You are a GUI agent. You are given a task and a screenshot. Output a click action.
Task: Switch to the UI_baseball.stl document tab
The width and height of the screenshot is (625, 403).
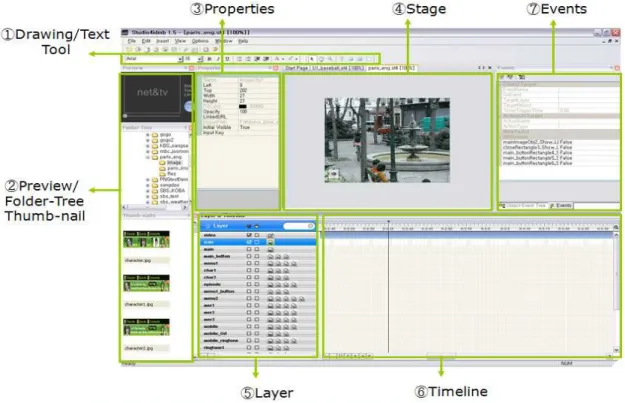[x=338, y=68]
